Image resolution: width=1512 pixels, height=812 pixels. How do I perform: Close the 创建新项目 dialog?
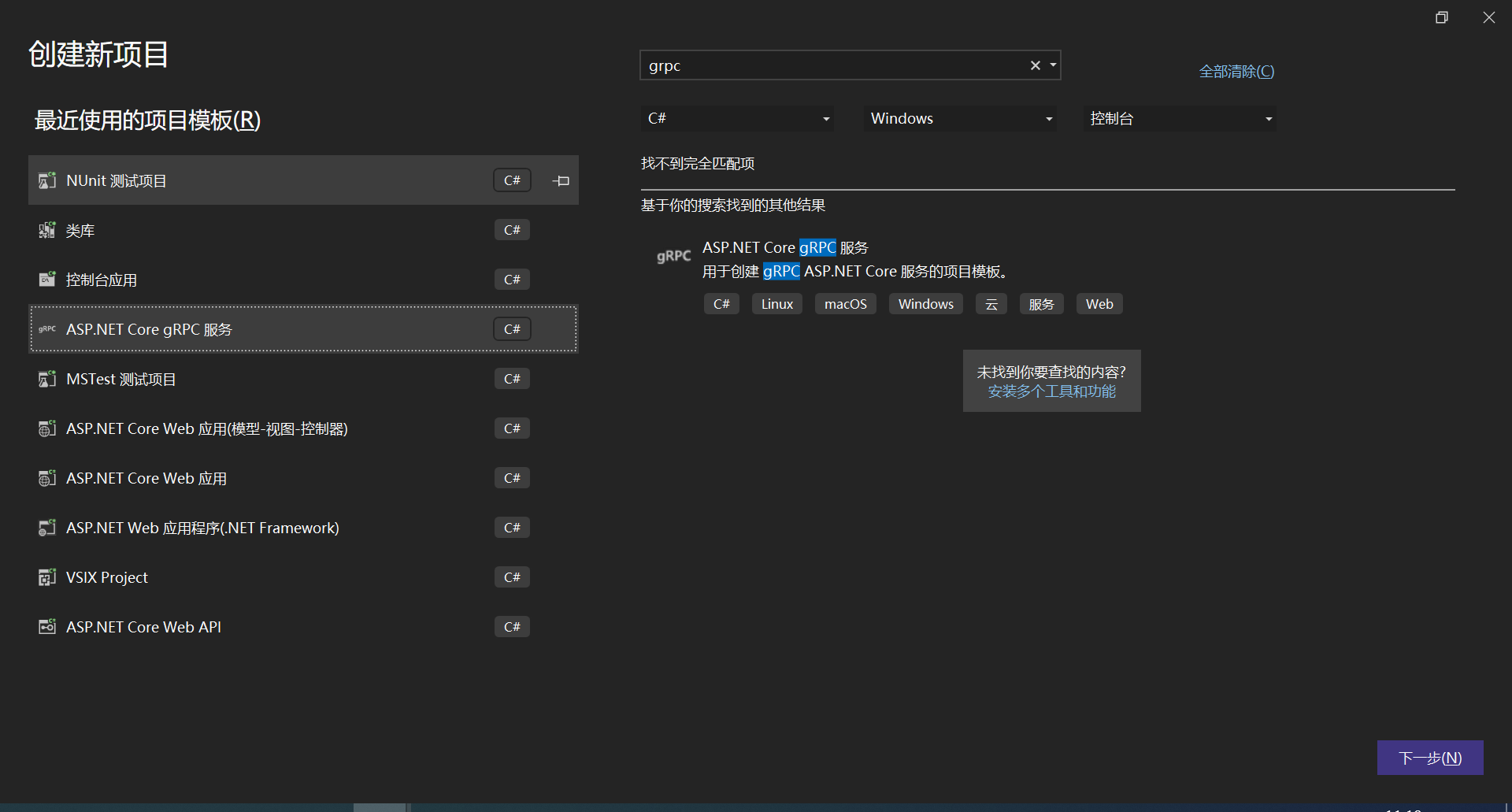(1488, 17)
